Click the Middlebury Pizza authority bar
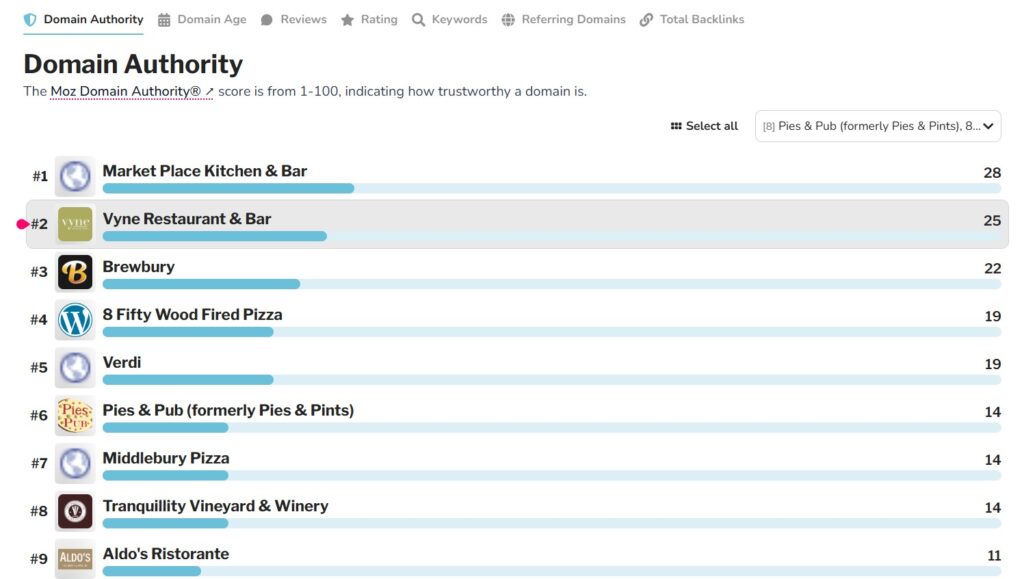This screenshot has height=579, width=1024. click(x=551, y=476)
